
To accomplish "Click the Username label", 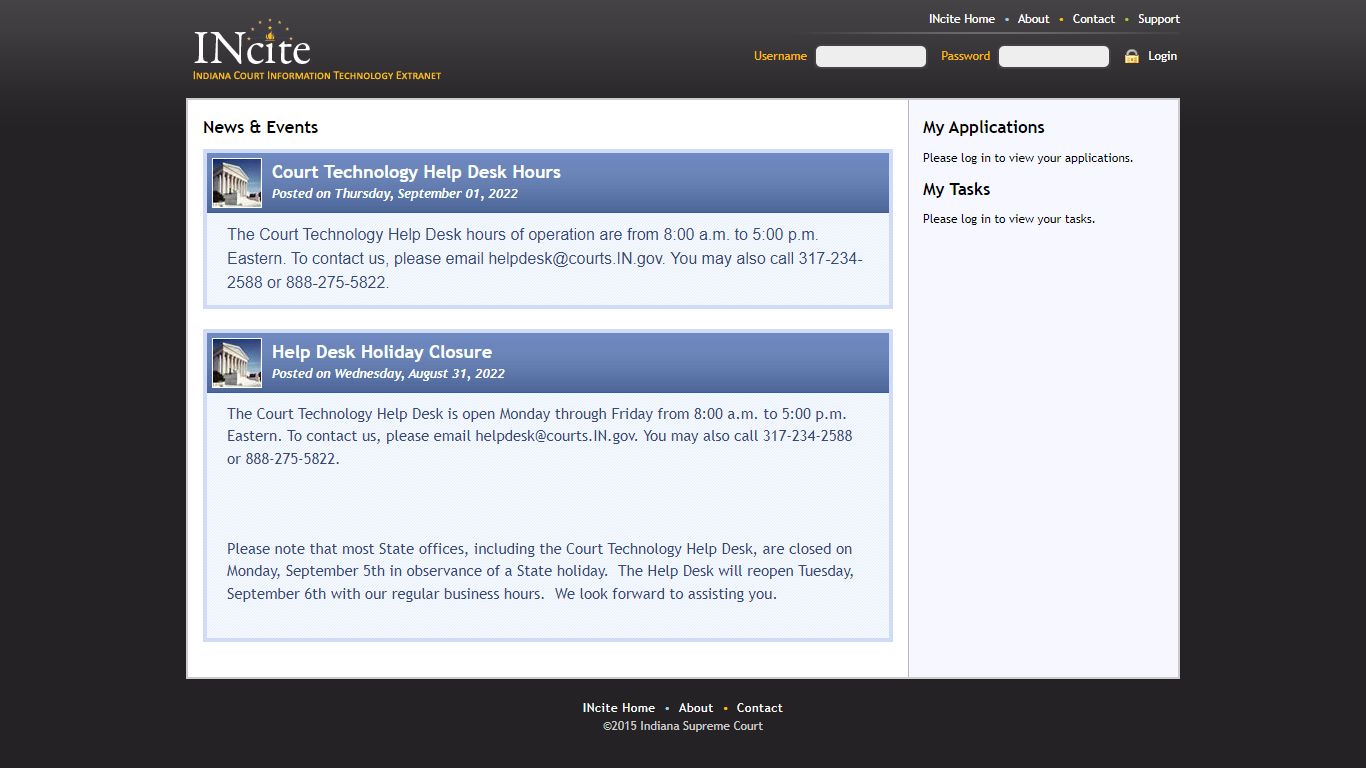I will click(780, 56).
